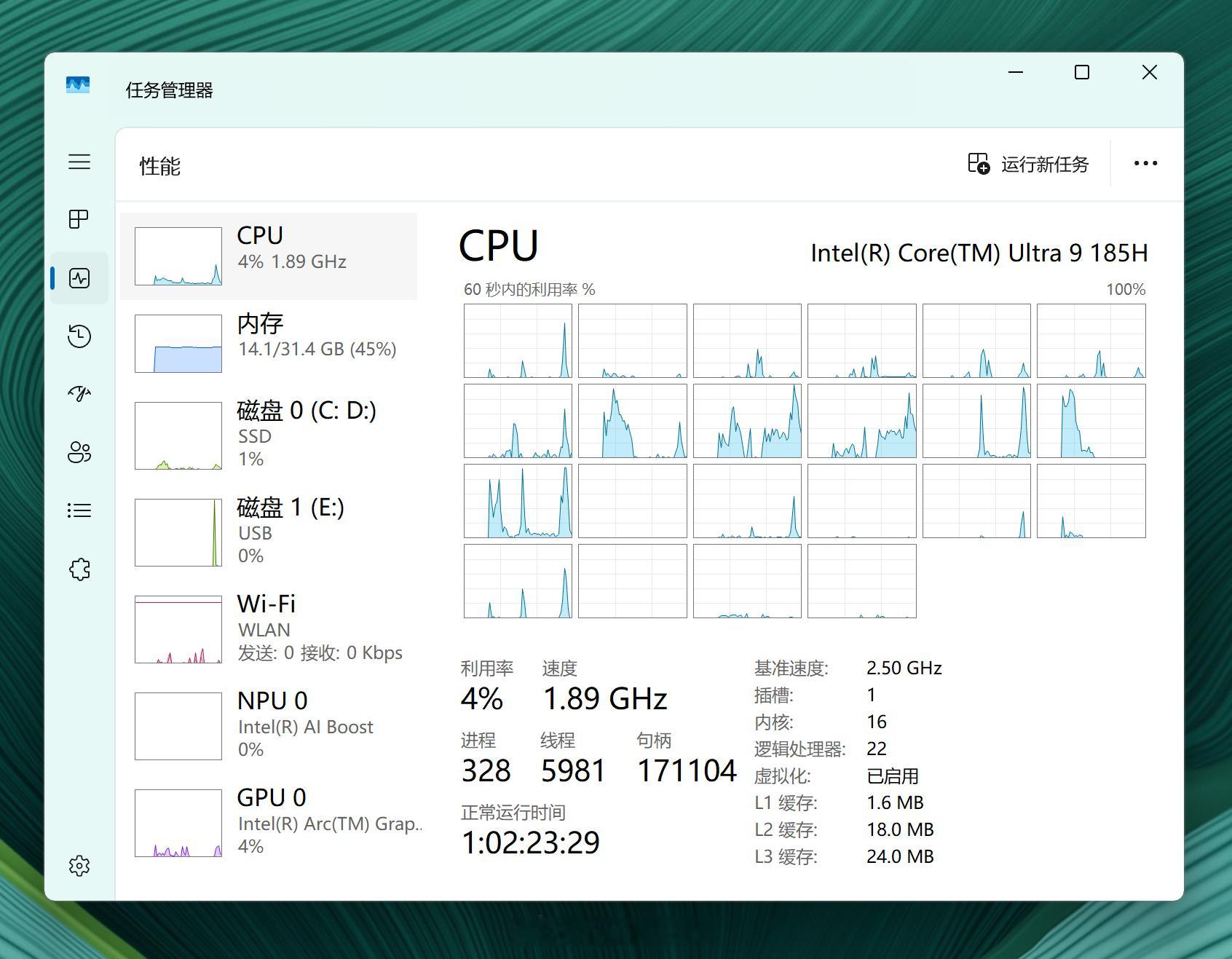Click the Wi-Fi mini graph thumbnail
1232x959 pixels.
tap(178, 629)
